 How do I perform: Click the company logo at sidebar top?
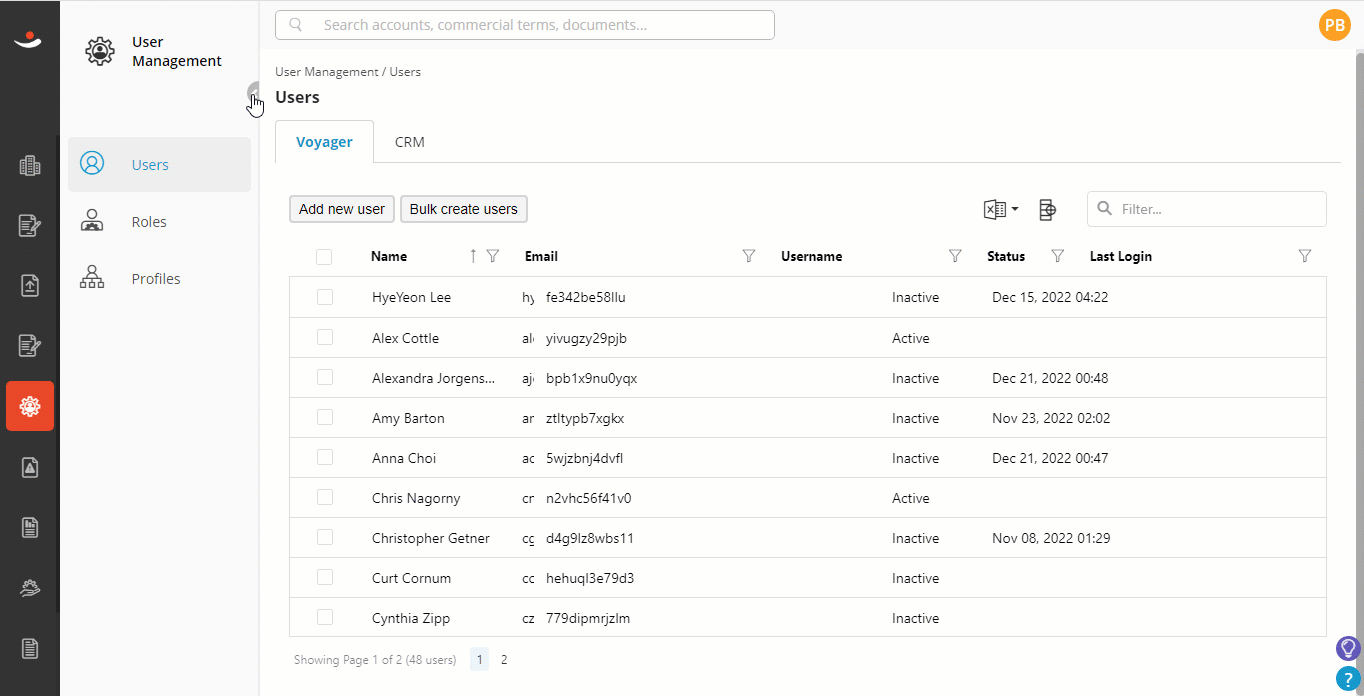point(29,39)
